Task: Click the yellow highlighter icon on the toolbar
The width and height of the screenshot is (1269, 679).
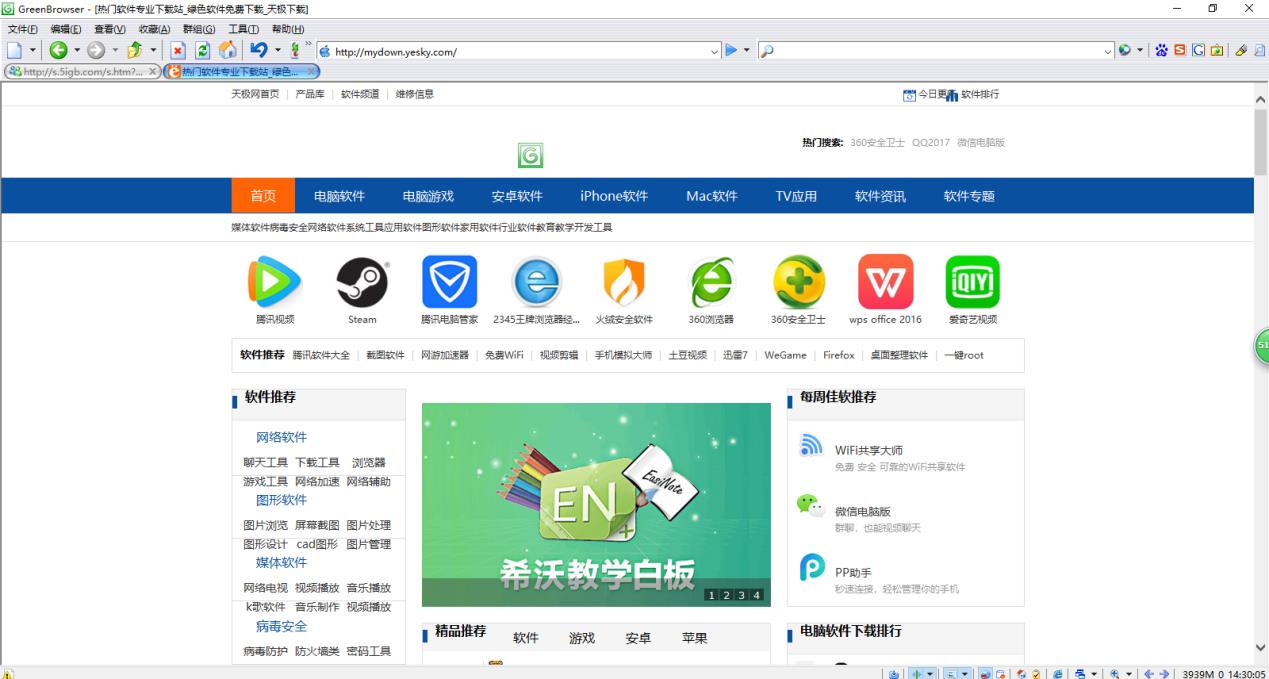Action: click(1242, 50)
